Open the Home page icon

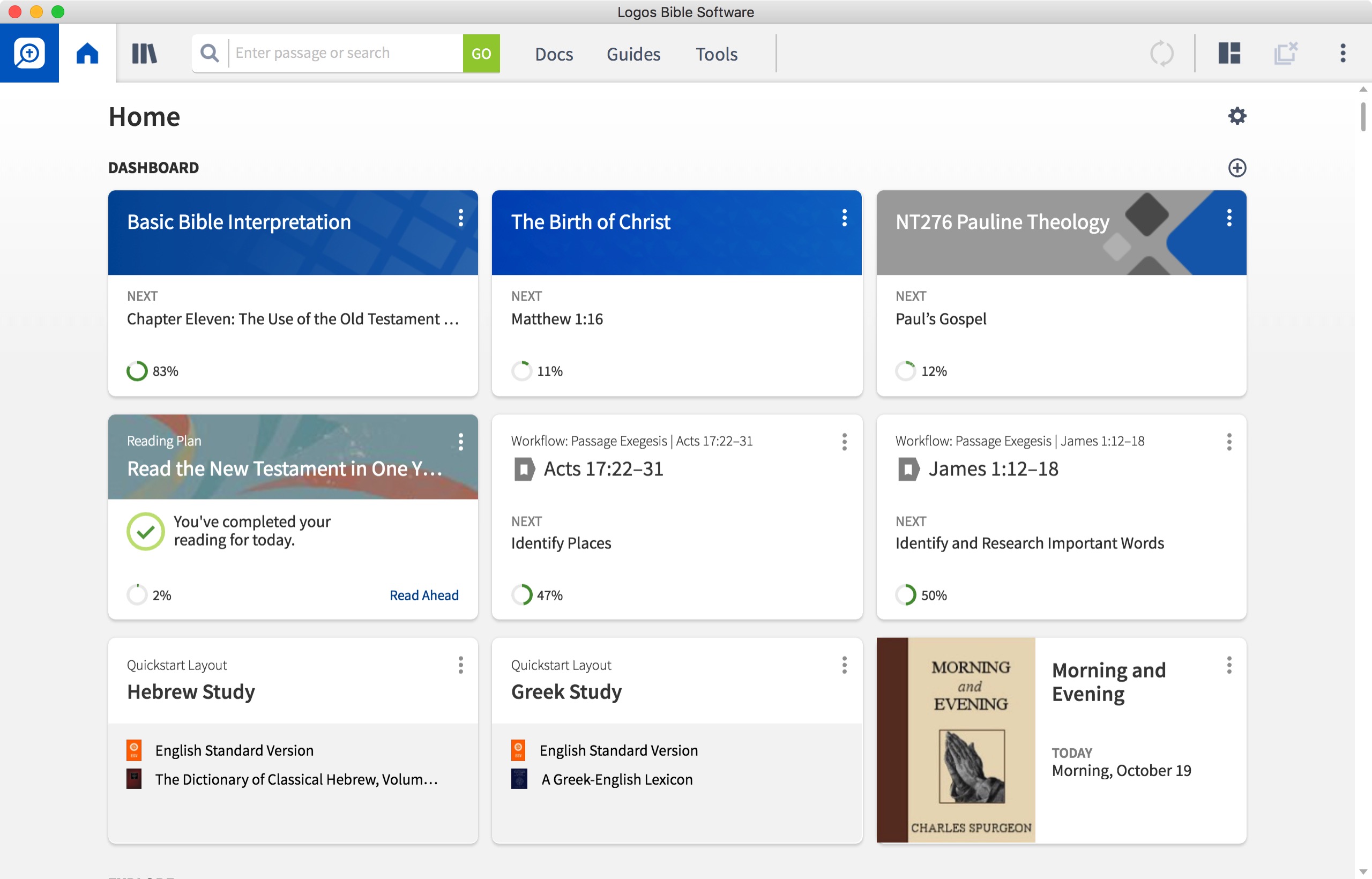87,53
